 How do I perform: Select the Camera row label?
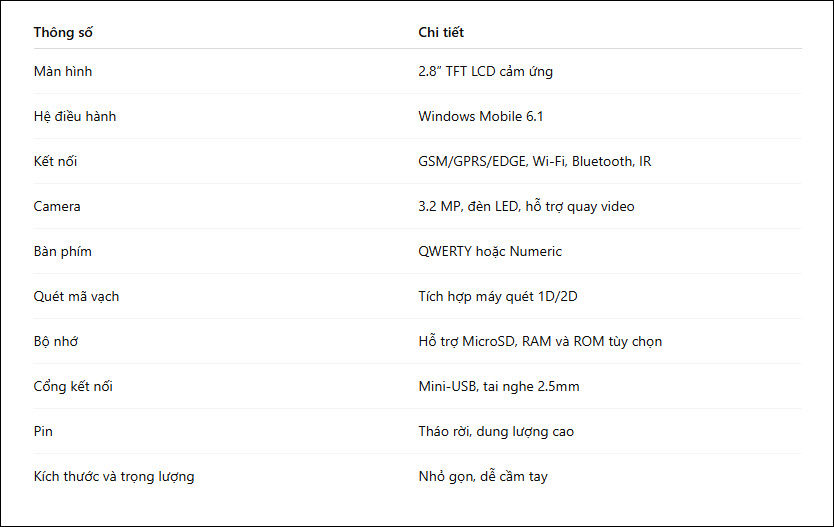pos(57,206)
